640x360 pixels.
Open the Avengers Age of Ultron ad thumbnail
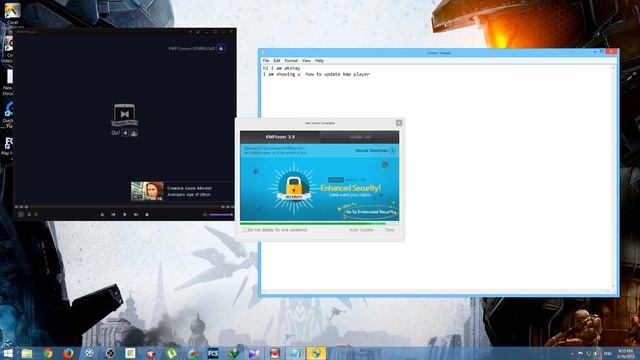click(147, 191)
